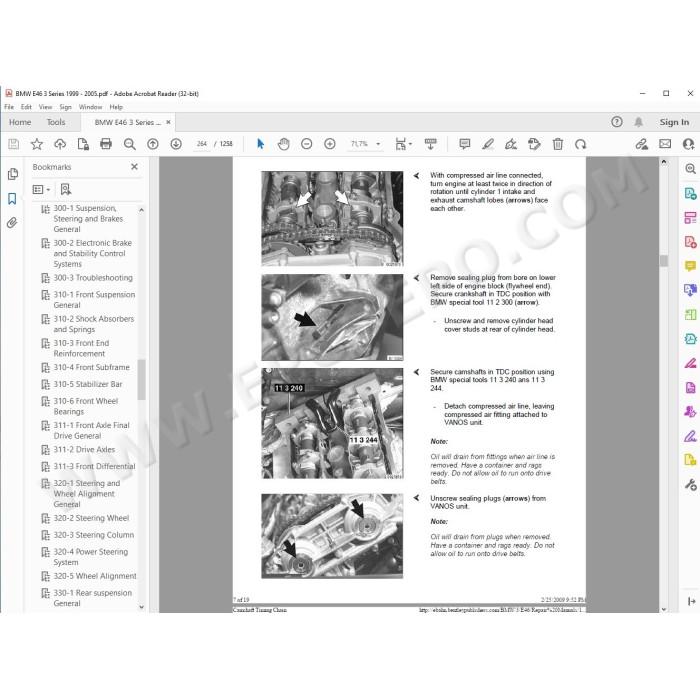Click the current page number field
Screen dimensions: 700x700
pos(201,144)
